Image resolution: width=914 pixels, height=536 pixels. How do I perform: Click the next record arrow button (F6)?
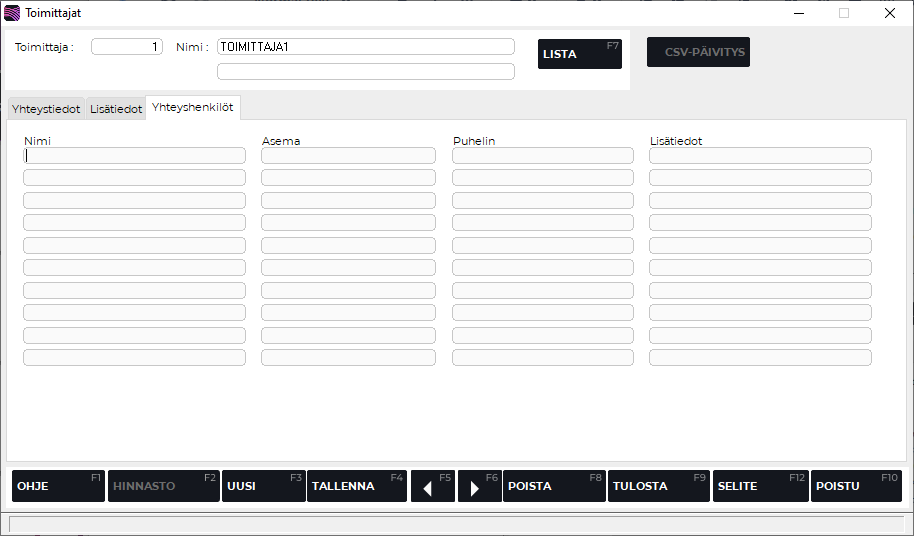480,486
